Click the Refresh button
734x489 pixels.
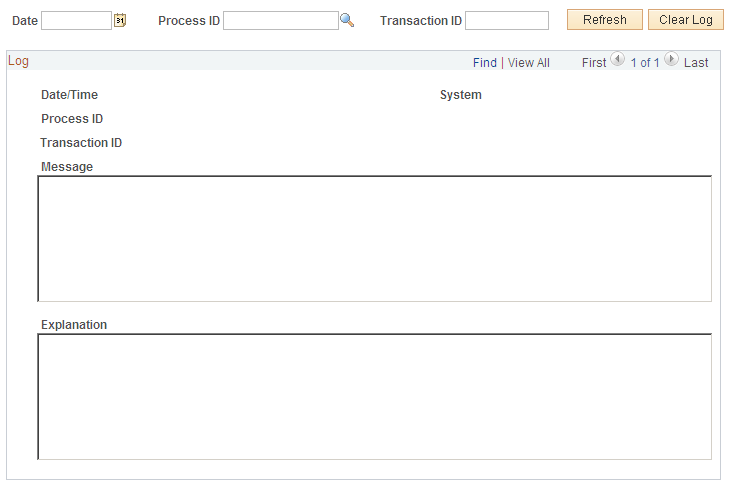605,20
